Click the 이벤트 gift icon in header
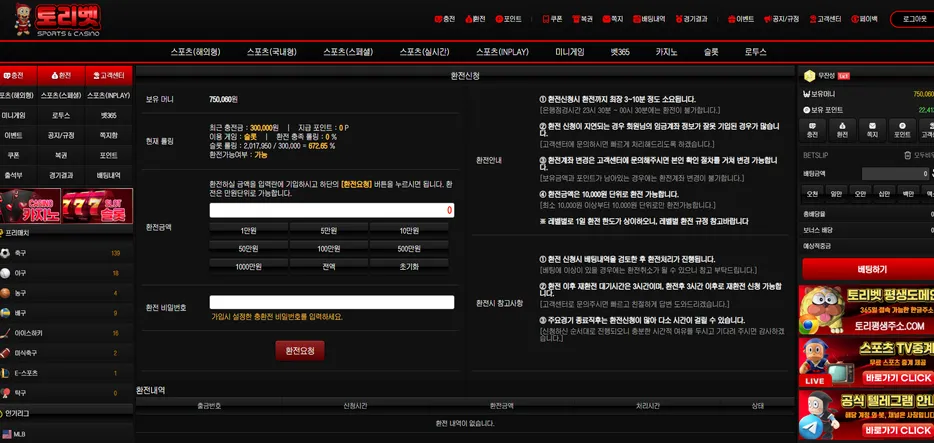This screenshot has height=443, width=934. click(x=731, y=19)
